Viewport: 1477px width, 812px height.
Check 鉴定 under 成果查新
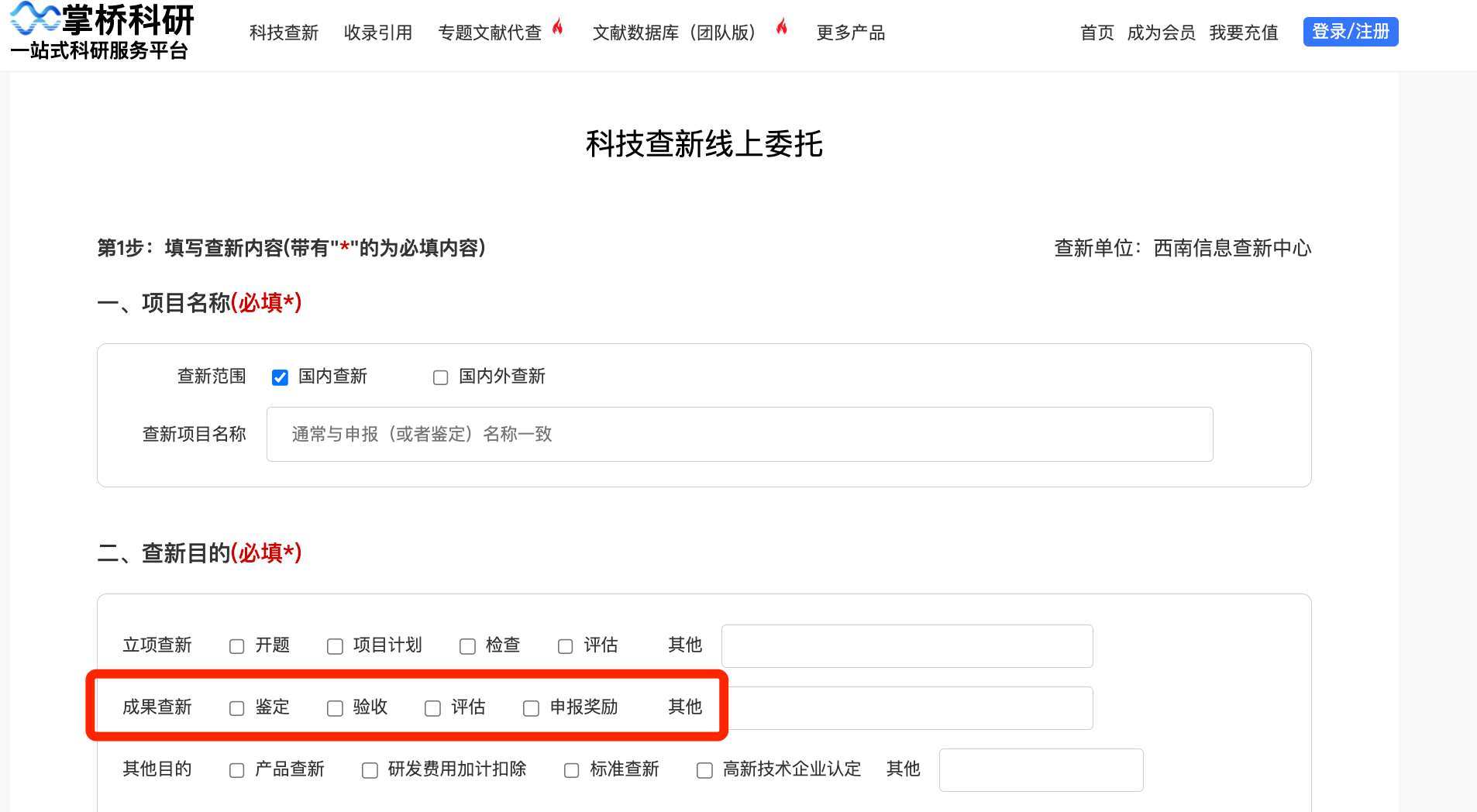coord(237,708)
